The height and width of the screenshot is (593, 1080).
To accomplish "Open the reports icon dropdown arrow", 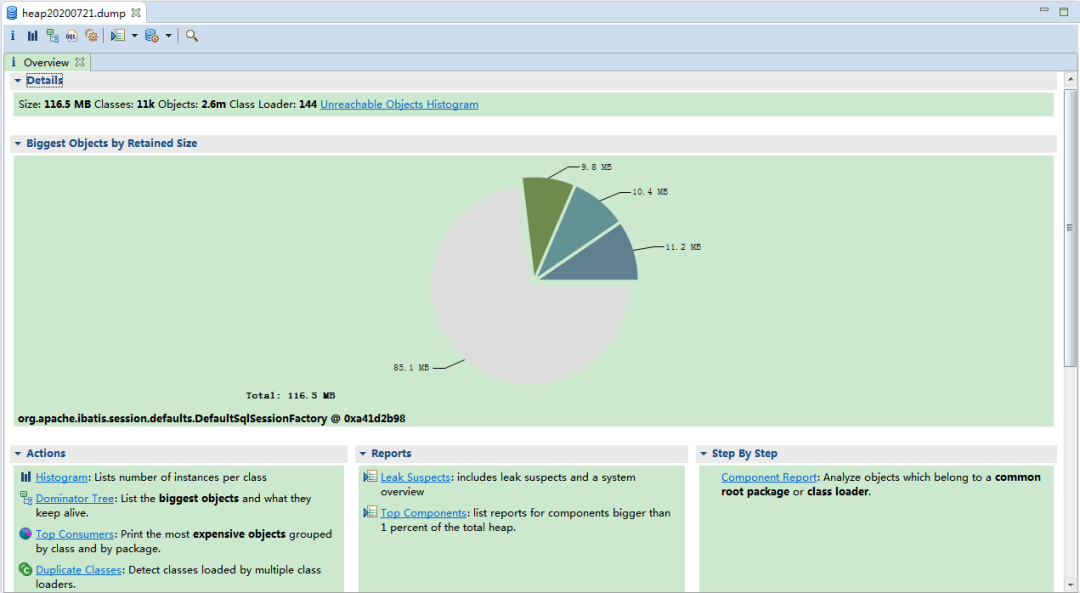I will pos(134,36).
